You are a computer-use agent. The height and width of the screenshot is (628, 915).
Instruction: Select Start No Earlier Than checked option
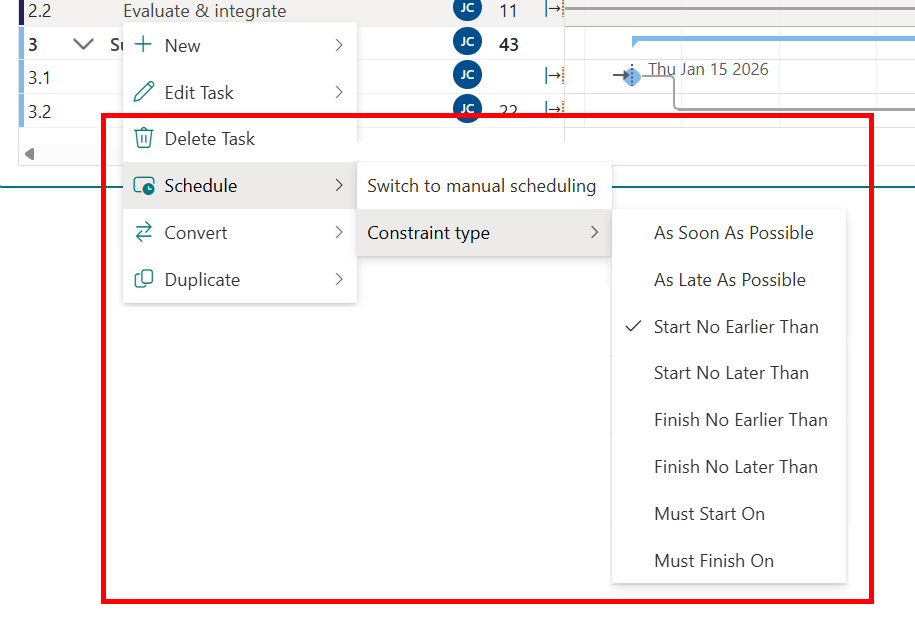click(x=735, y=326)
